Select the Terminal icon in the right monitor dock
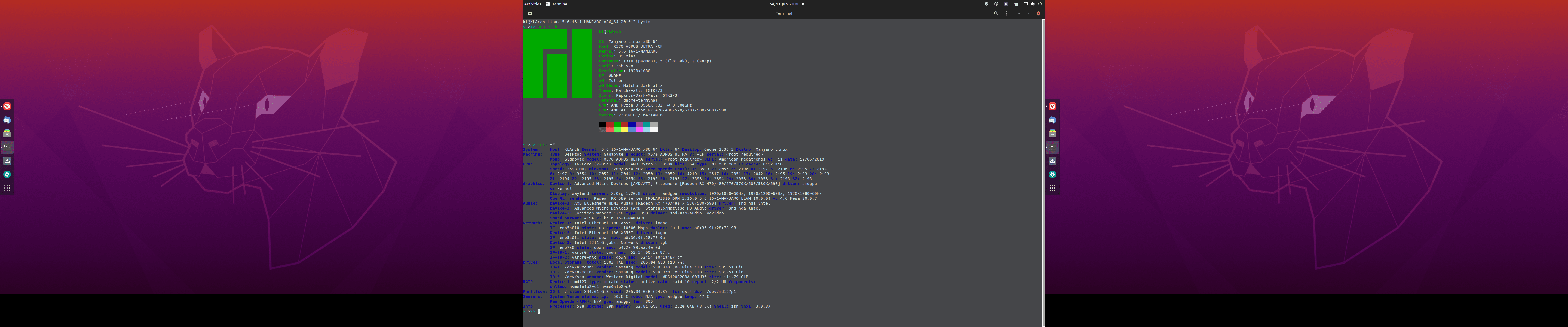Image resolution: width=1568 pixels, height=327 pixels. click(1052, 147)
